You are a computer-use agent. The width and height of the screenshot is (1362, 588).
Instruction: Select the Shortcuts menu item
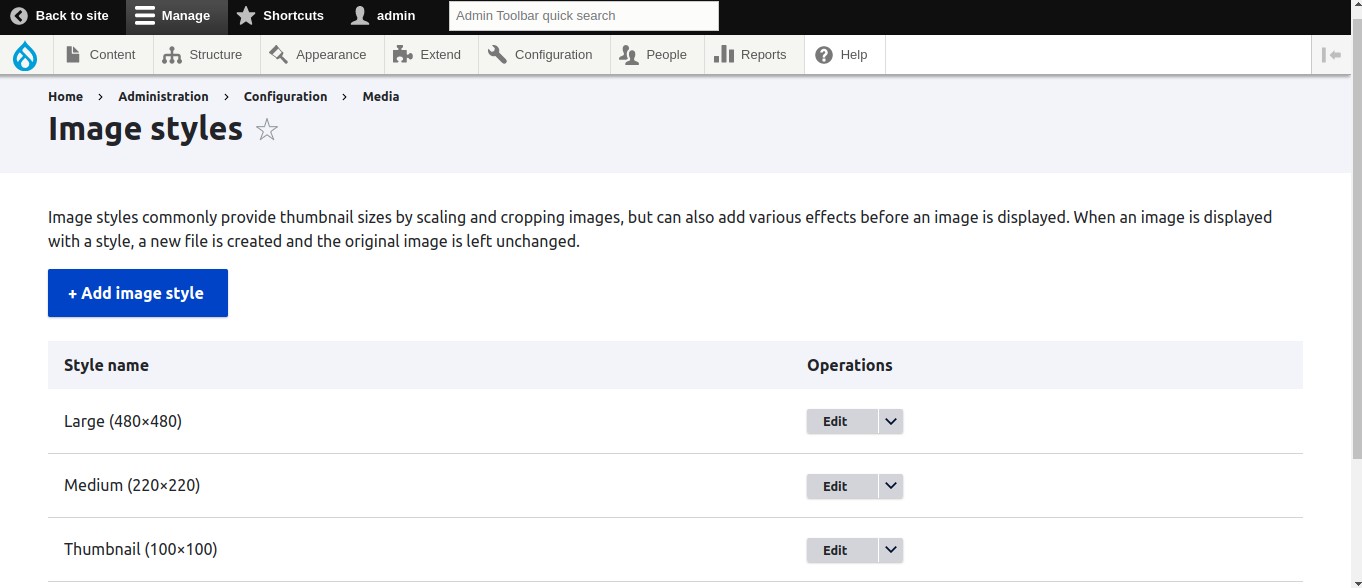[280, 15]
